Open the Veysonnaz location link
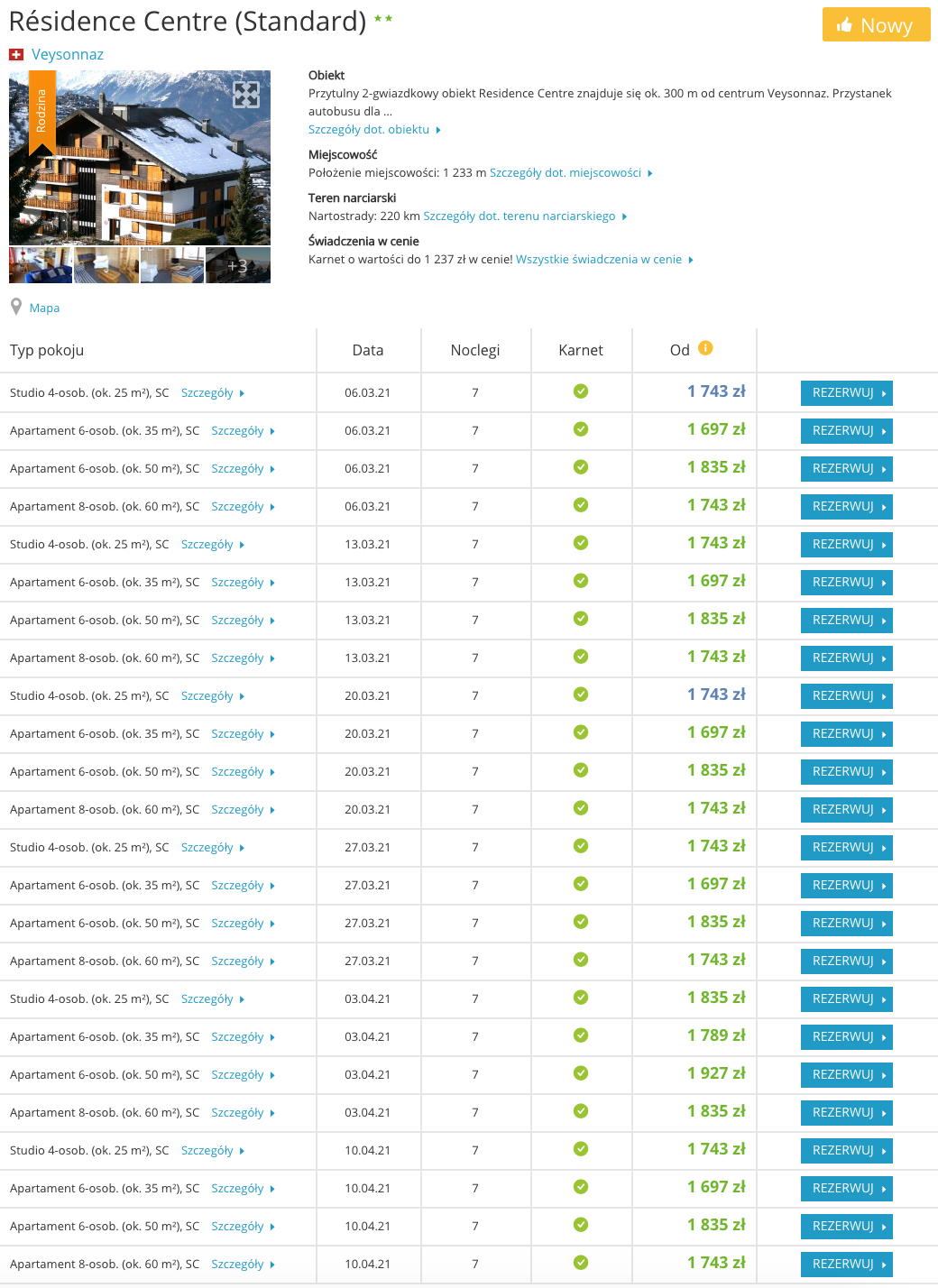The width and height of the screenshot is (938, 1288). [x=68, y=54]
